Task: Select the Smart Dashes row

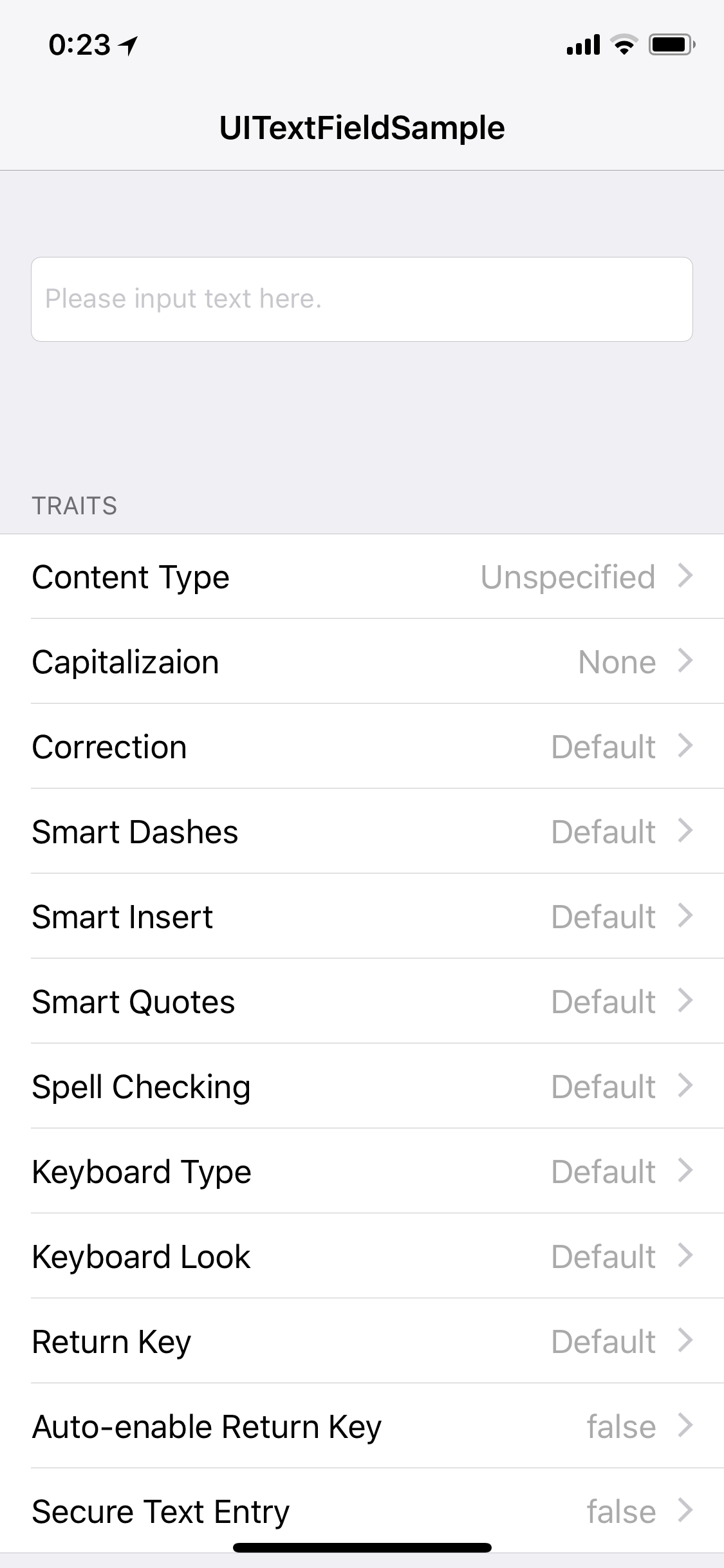Action: 362,831
